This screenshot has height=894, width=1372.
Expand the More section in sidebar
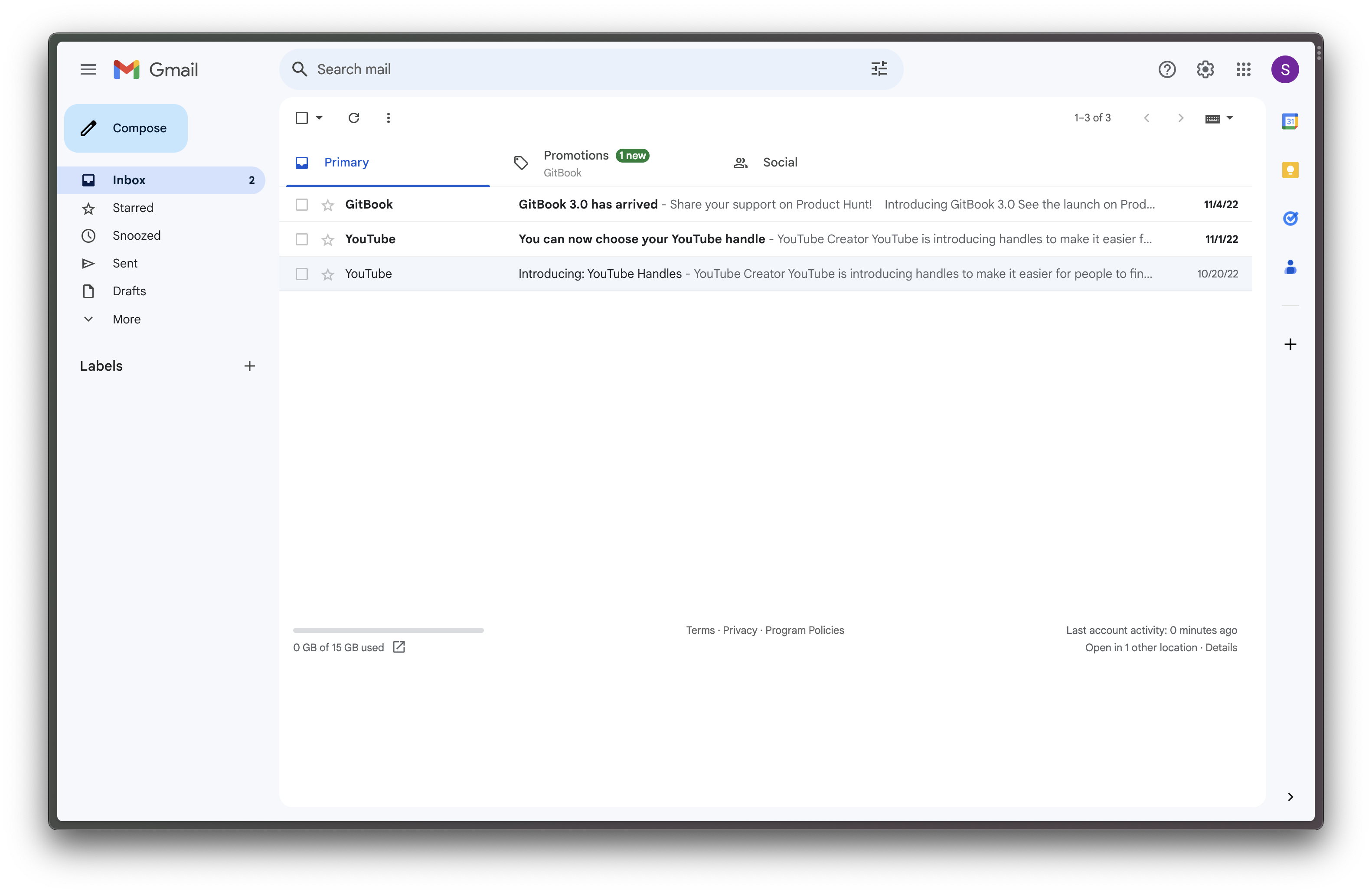tap(126, 320)
